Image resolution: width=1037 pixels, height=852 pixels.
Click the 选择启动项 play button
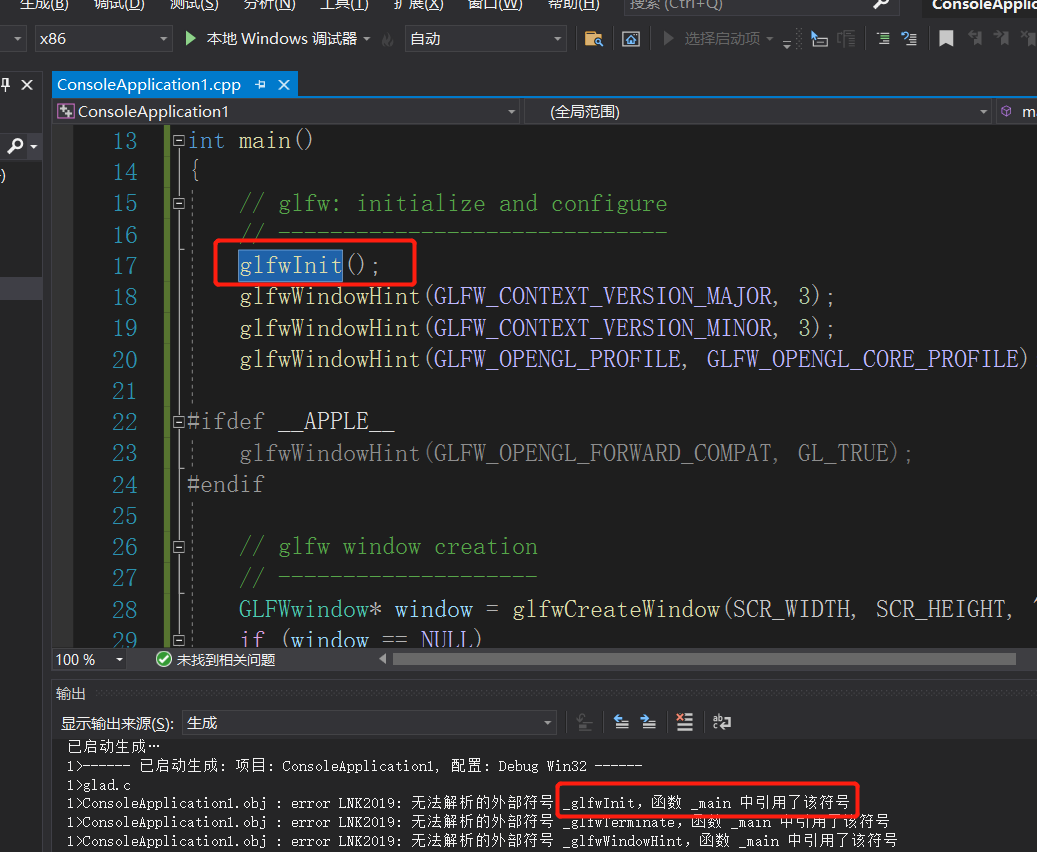(668, 38)
